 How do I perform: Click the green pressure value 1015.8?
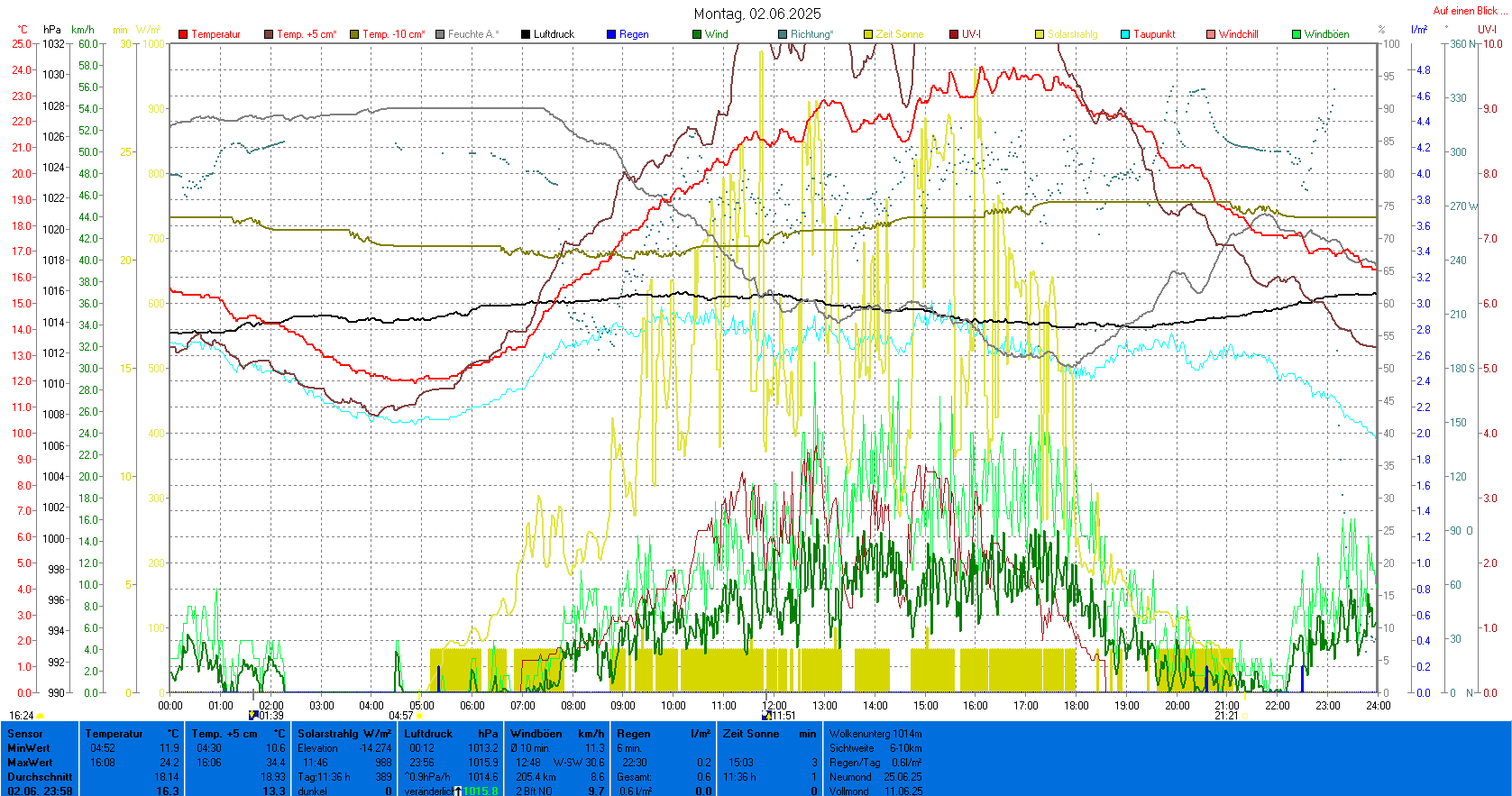click(481, 791)
